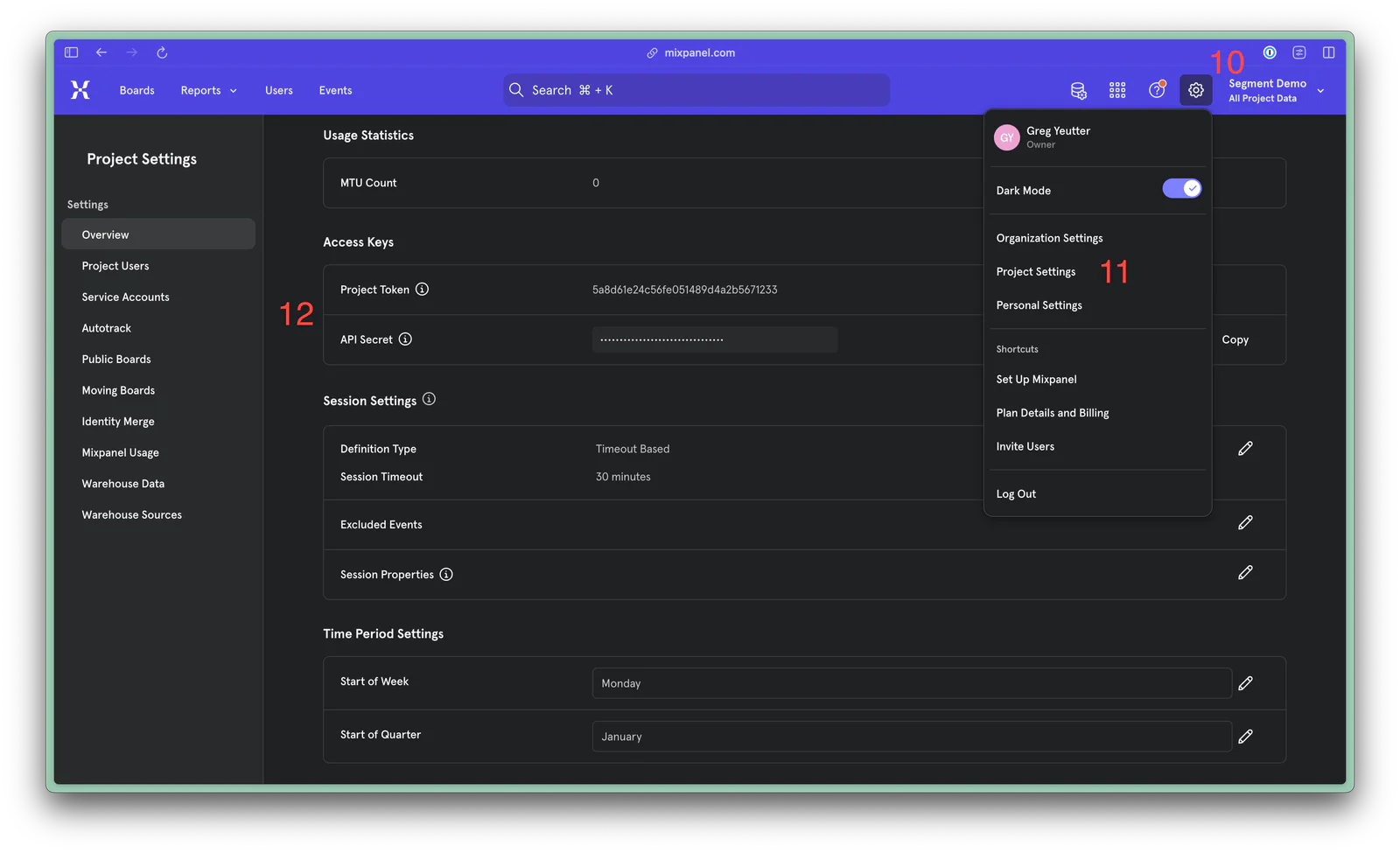Click the Project Token info icon
This screenshot has width=1400, height=853.
[x=423, y=289]
